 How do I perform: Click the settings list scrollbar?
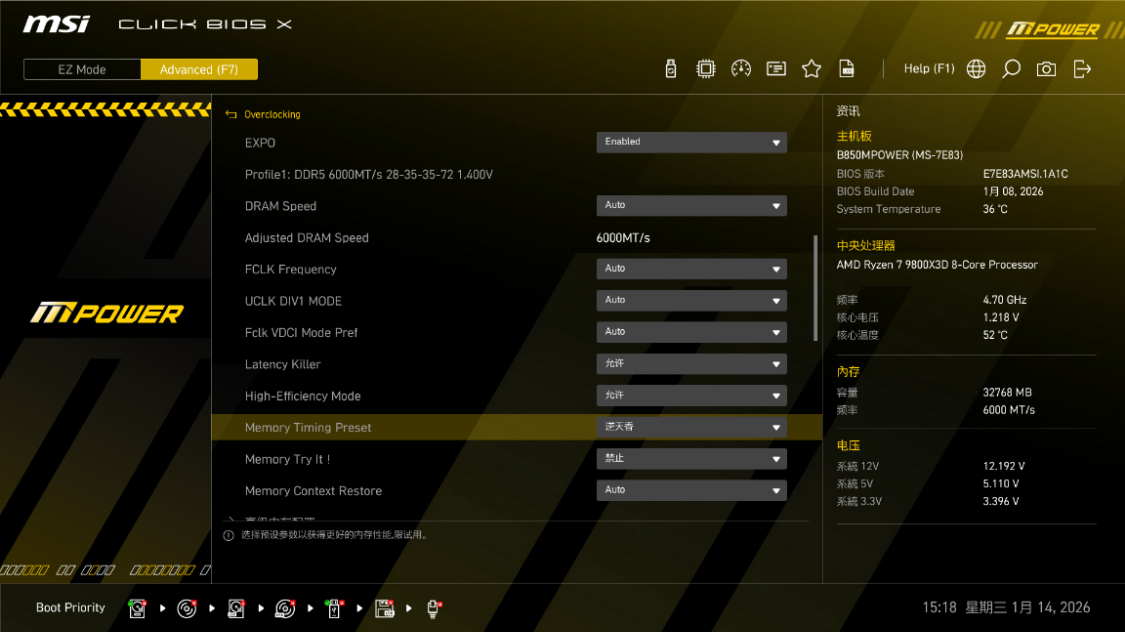tap(815, 288)
